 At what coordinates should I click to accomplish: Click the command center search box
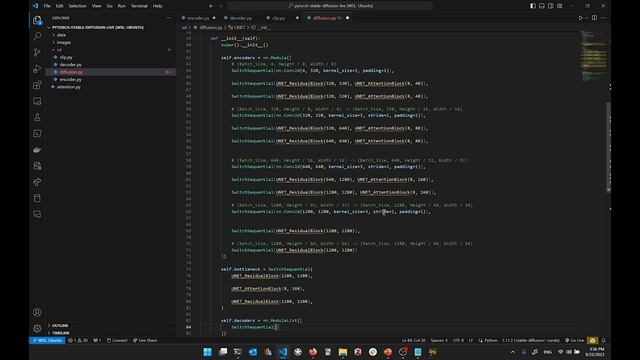pos(330,6)
